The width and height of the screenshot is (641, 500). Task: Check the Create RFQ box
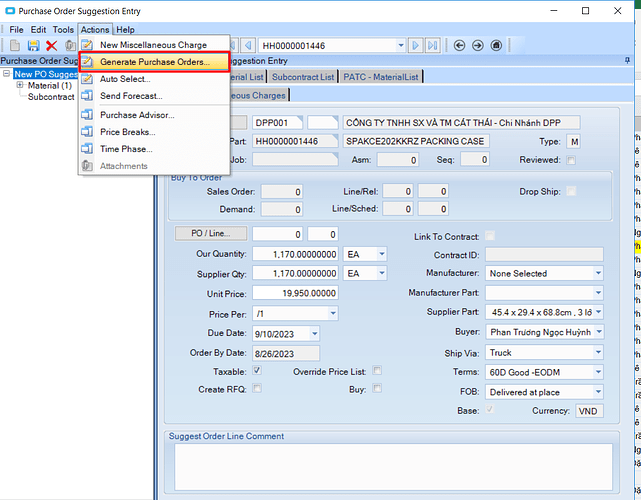coord(257,388)
